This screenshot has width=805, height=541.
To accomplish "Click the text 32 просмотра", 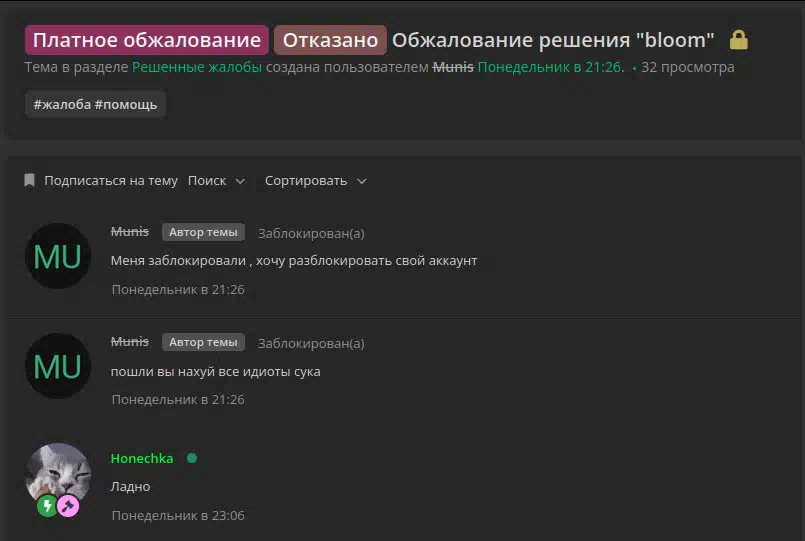I will point(687,67).
